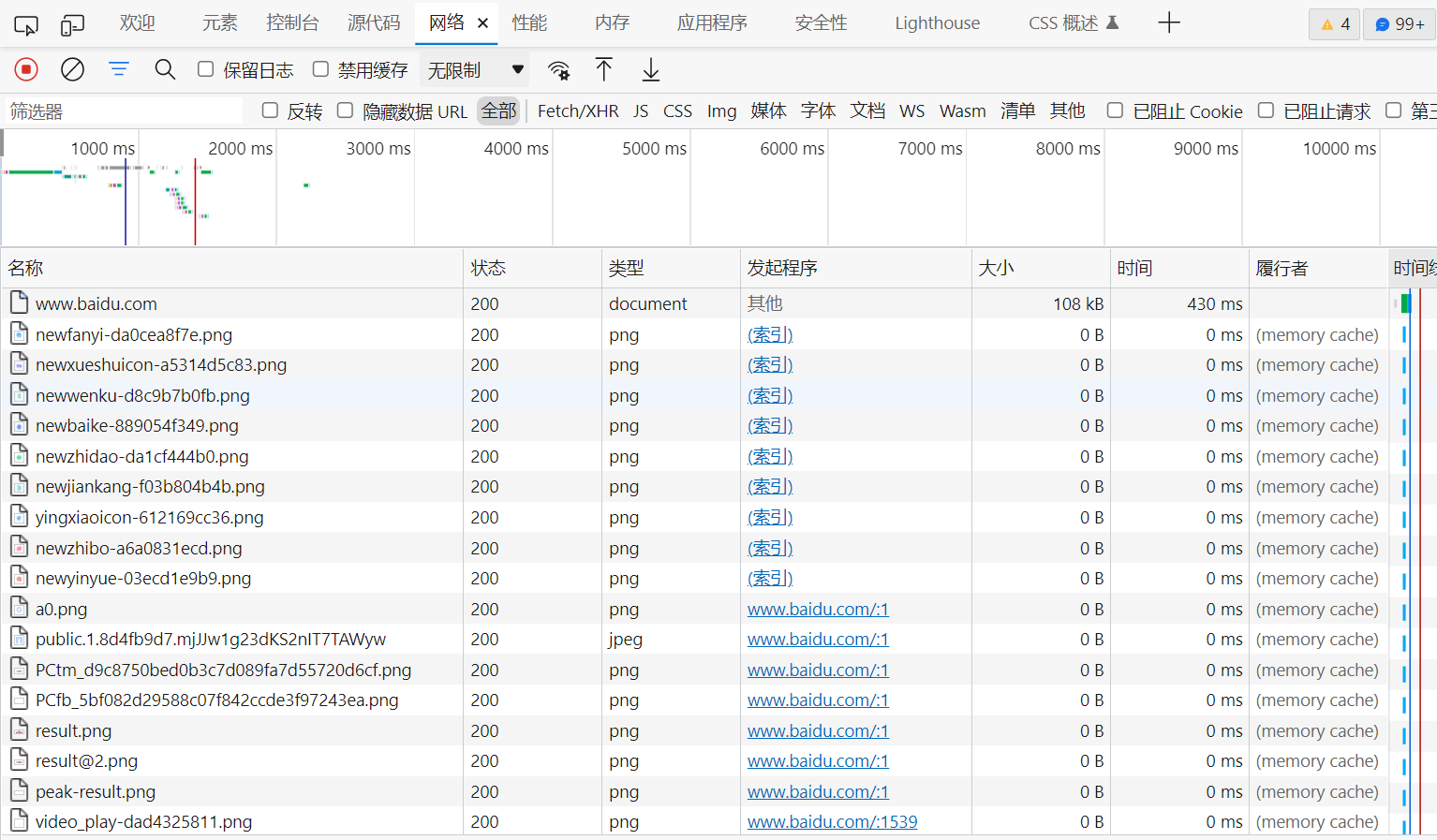Toggle device emulation icon
The height and width of the screenshot is (840, 1437).
(72, 24)
